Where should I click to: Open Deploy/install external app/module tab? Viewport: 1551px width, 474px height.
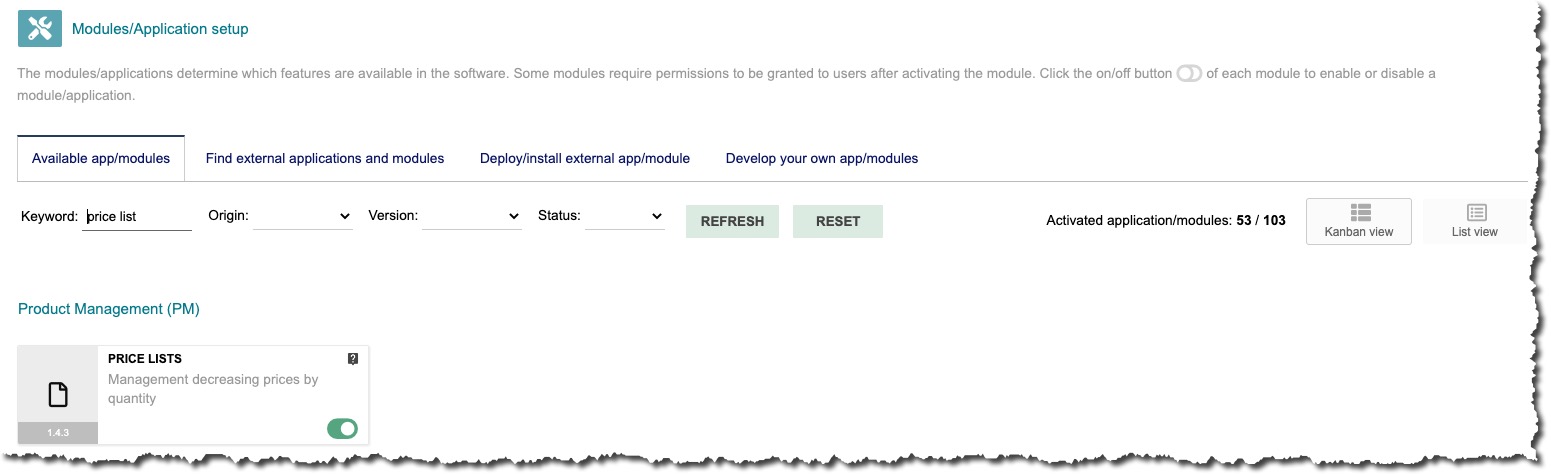click(x=585, y=158)
